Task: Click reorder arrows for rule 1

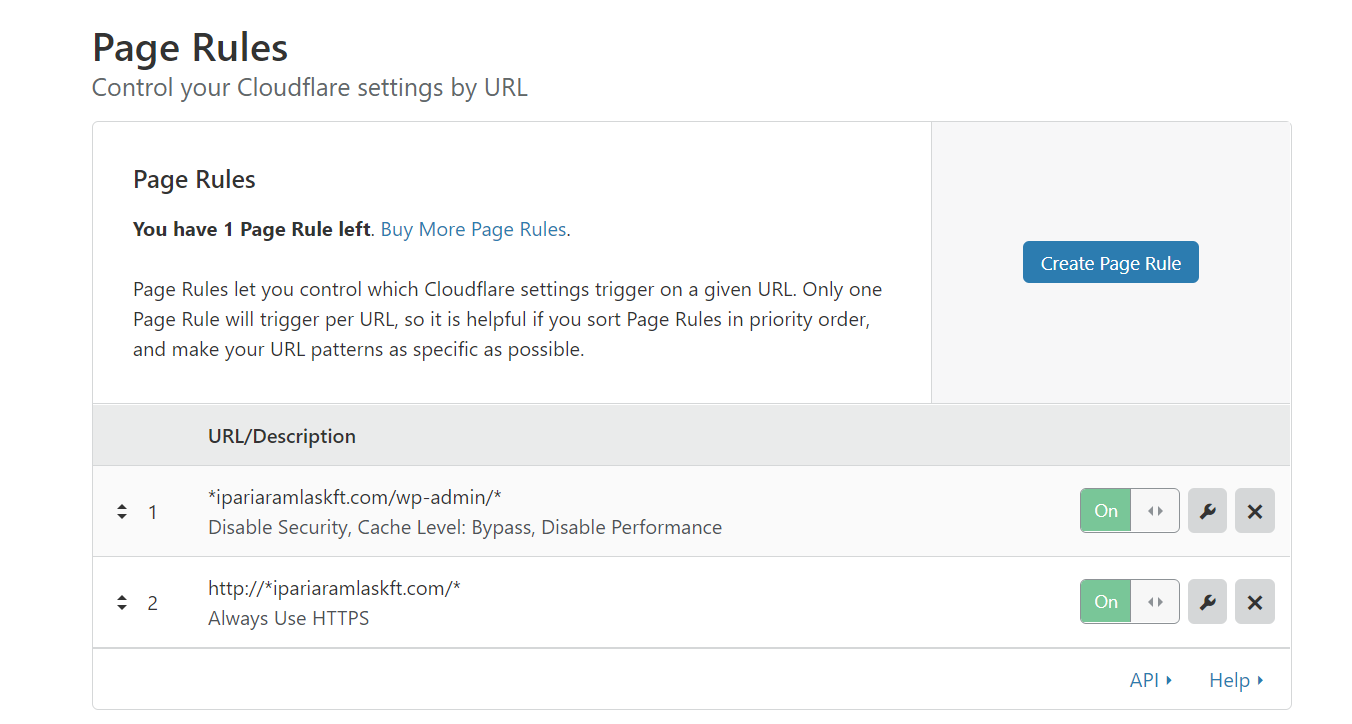Action: (122, 511)
